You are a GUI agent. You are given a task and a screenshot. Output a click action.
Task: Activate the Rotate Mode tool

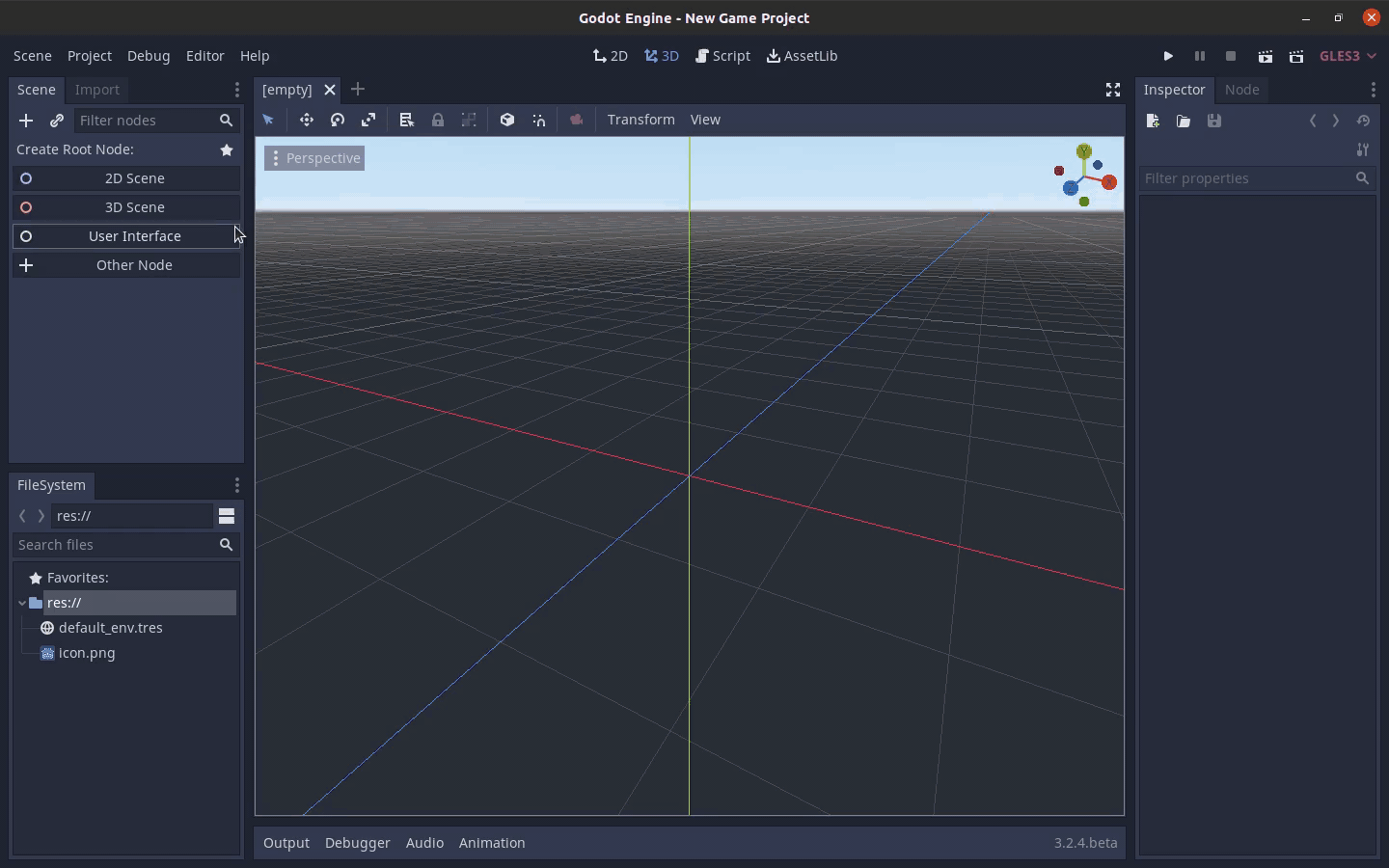point(338,120)
